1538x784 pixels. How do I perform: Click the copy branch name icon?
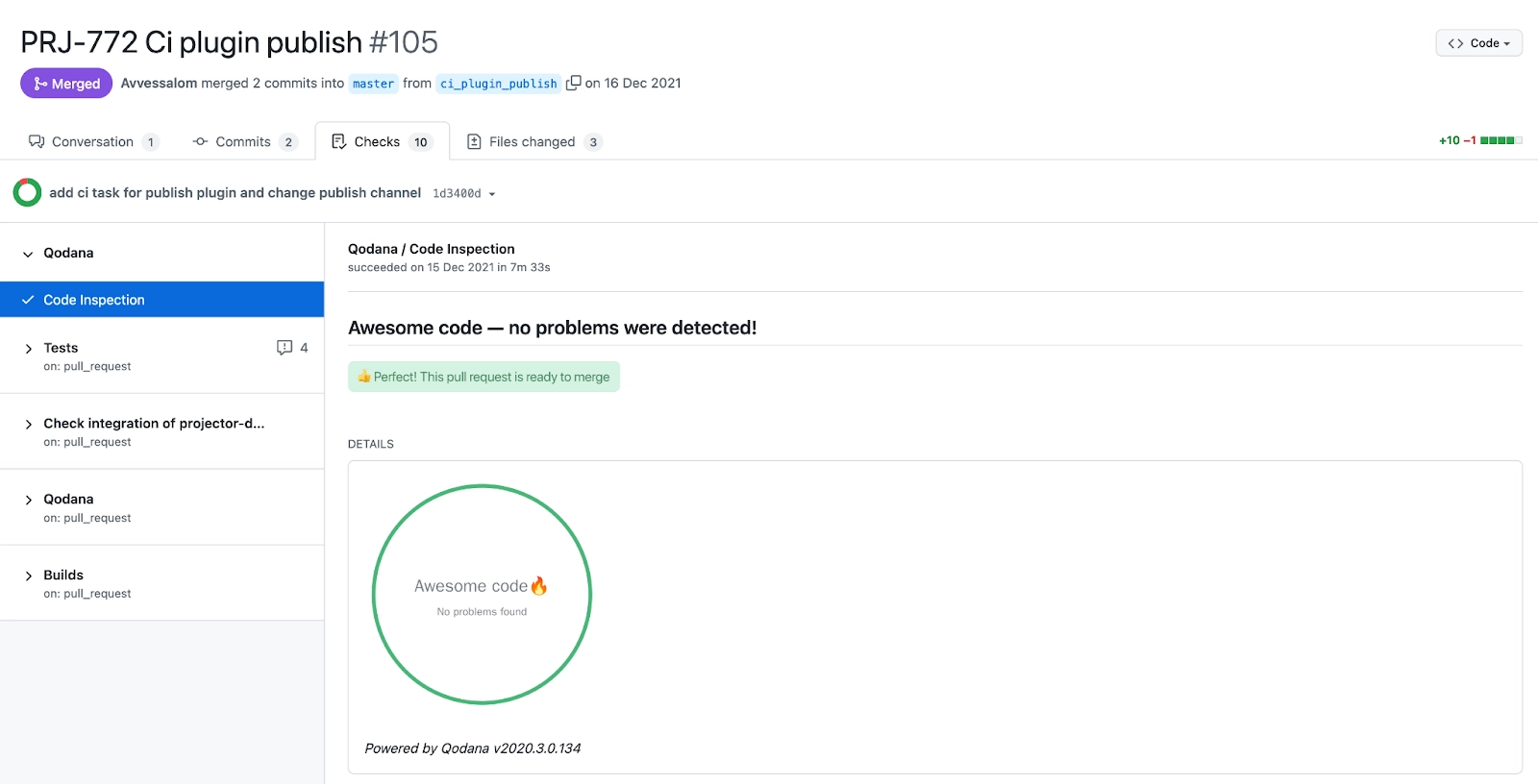pos(573,84)
